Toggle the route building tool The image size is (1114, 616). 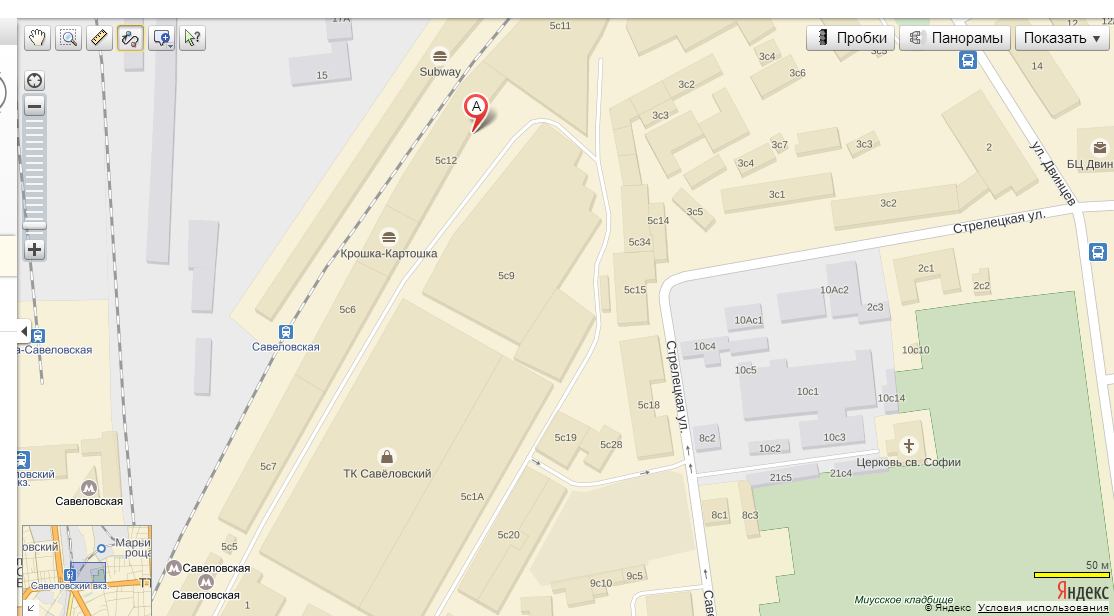point(131,38)
